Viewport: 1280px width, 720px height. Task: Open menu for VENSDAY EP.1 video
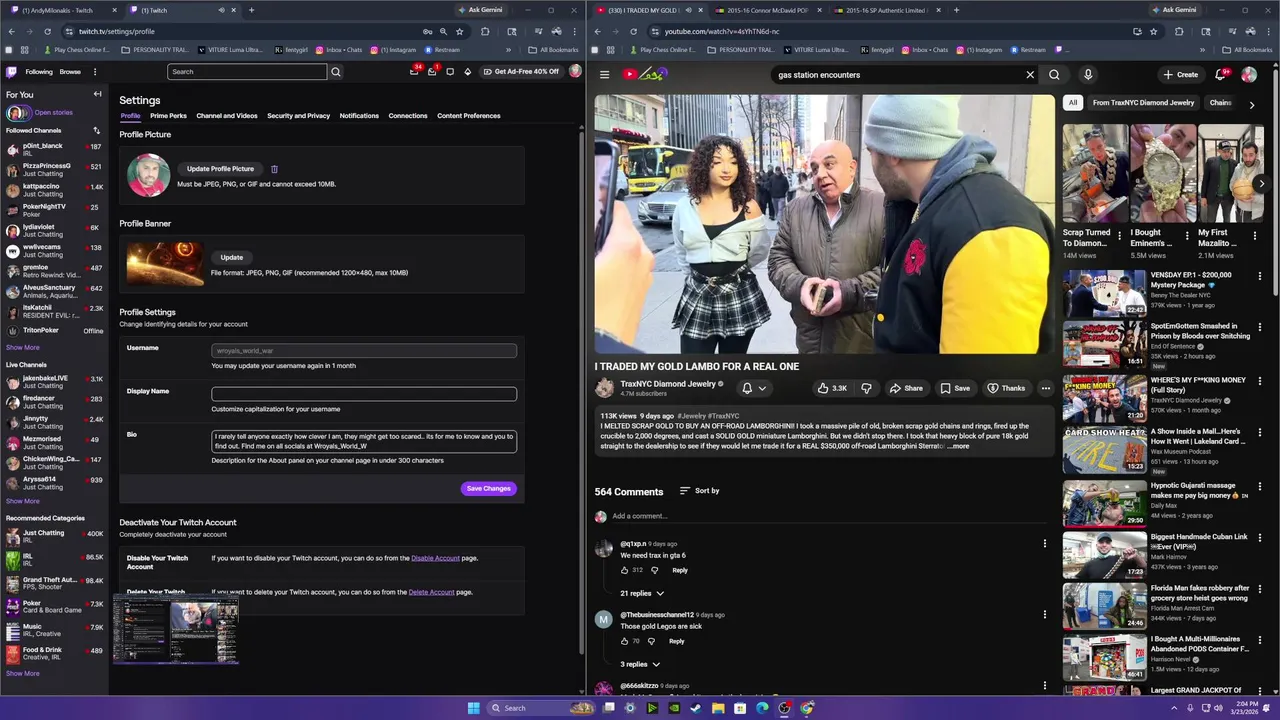(1260, 276)
